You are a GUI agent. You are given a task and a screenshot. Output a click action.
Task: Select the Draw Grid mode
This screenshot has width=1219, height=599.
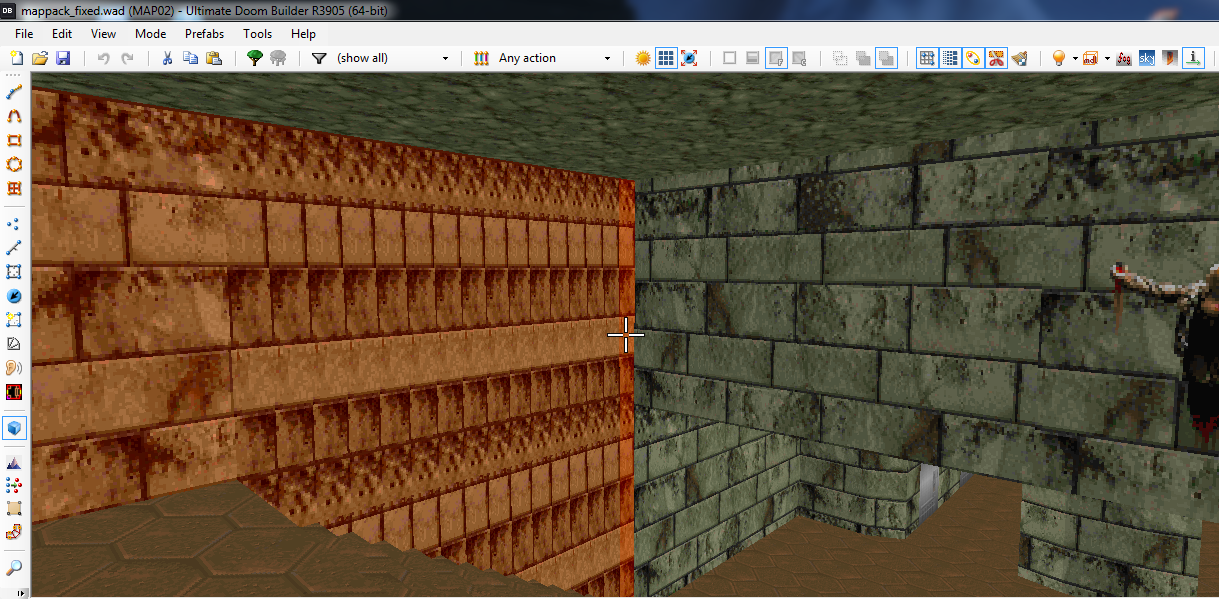pyautogui.click(x=15, y=187)
